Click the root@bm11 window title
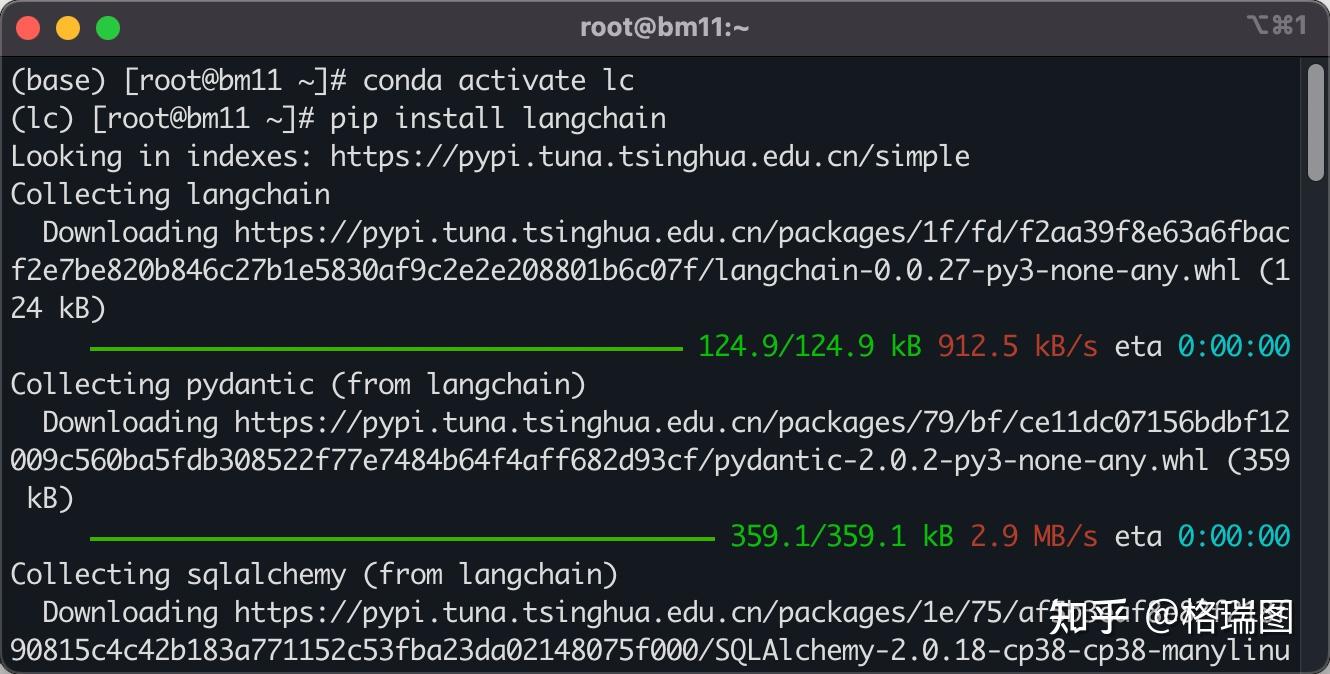The height and width of the screenshot is (674, 1330). click(664, 27)
